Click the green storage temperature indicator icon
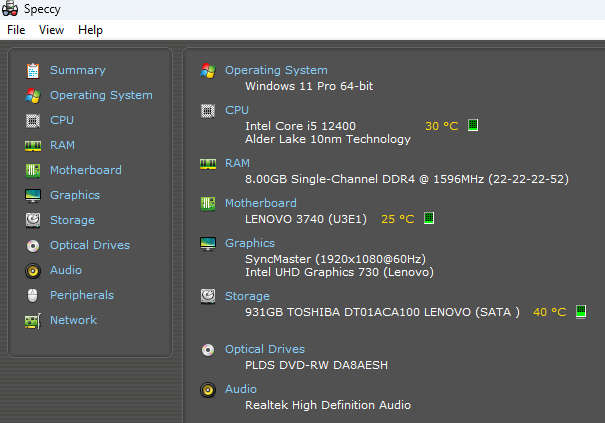605x423 pixels. click(x=581, y=311)
